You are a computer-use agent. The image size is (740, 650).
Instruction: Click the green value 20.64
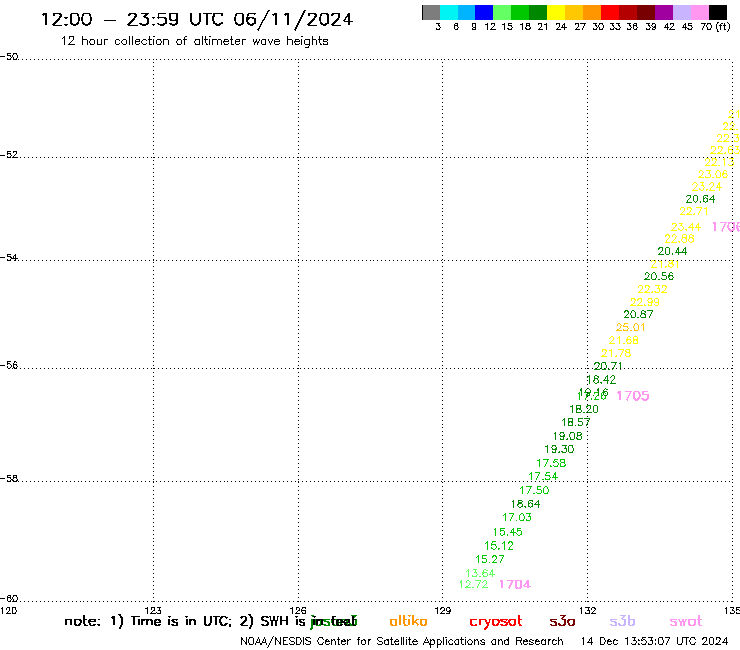(701, 199)
